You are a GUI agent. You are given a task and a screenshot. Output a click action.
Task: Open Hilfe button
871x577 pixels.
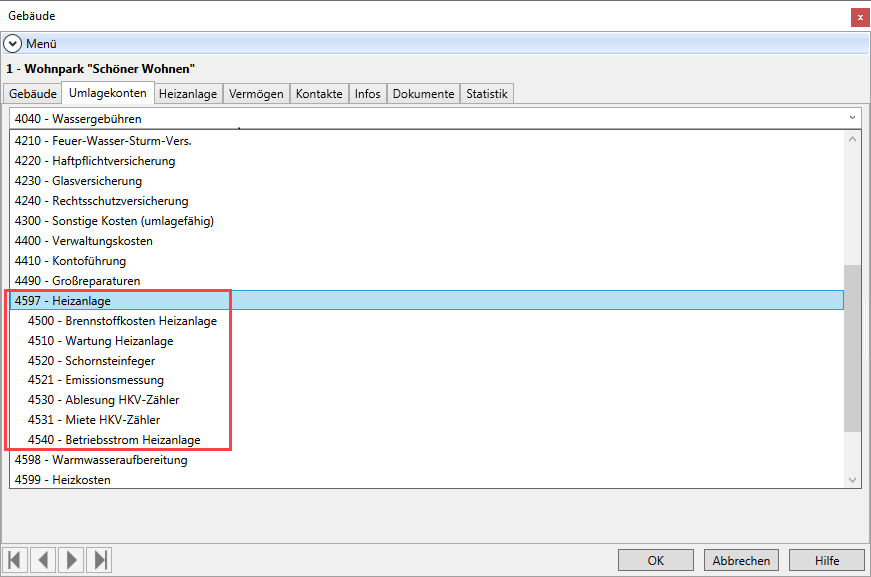(x=826, y=561)
